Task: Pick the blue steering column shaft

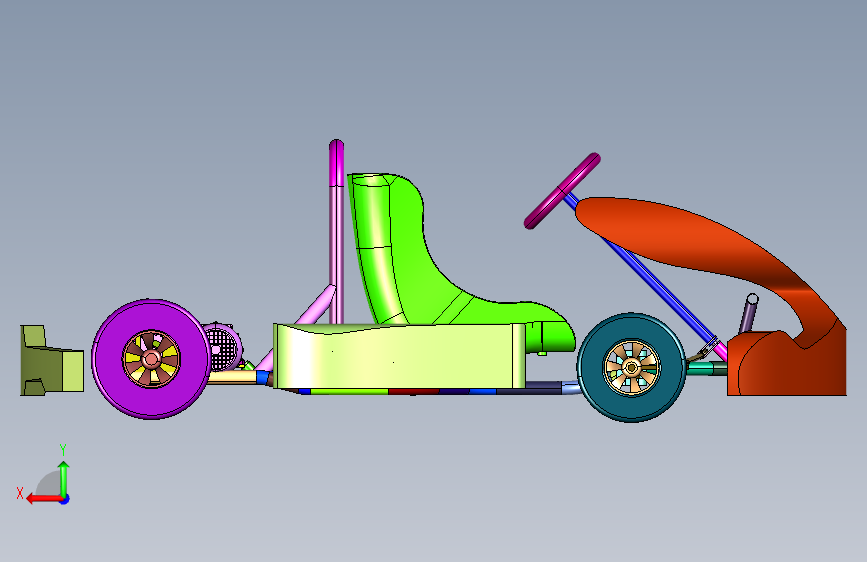Action: (658, 285)
